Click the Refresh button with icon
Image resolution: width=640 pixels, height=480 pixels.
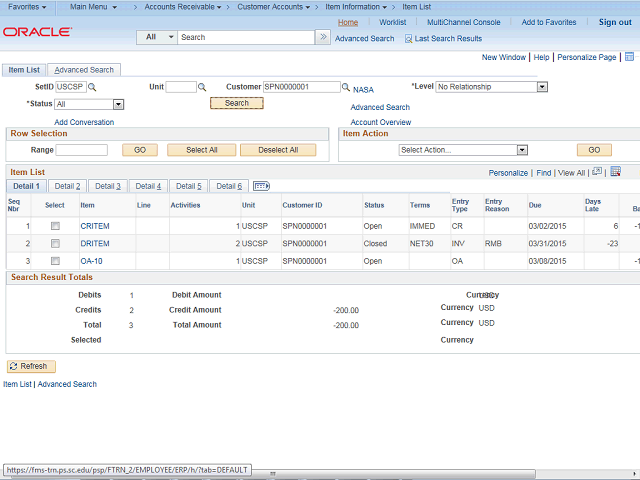[32, 366]
